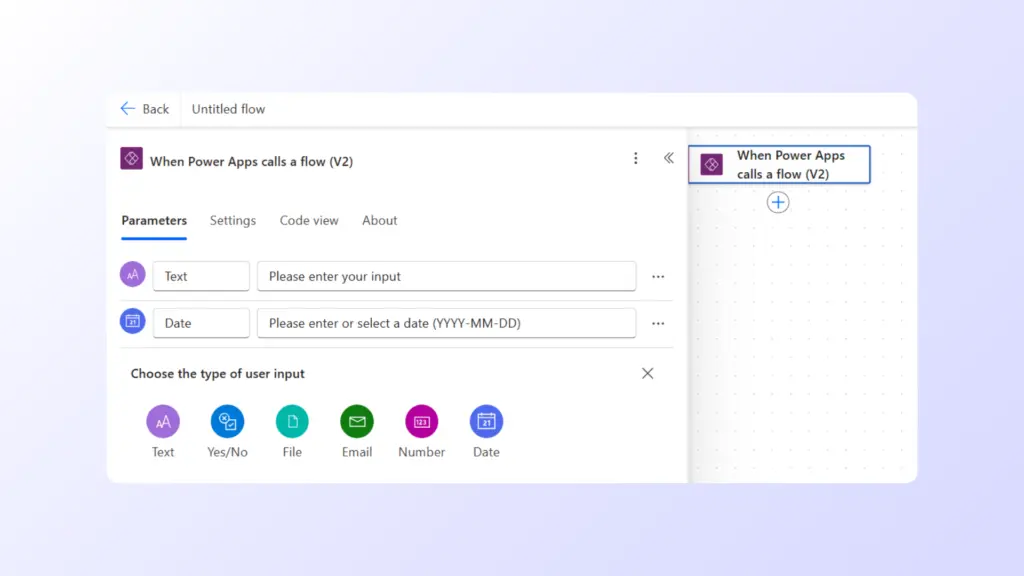Add a new step with plus button
This screenshot has width=1024, height=576.
778,202
